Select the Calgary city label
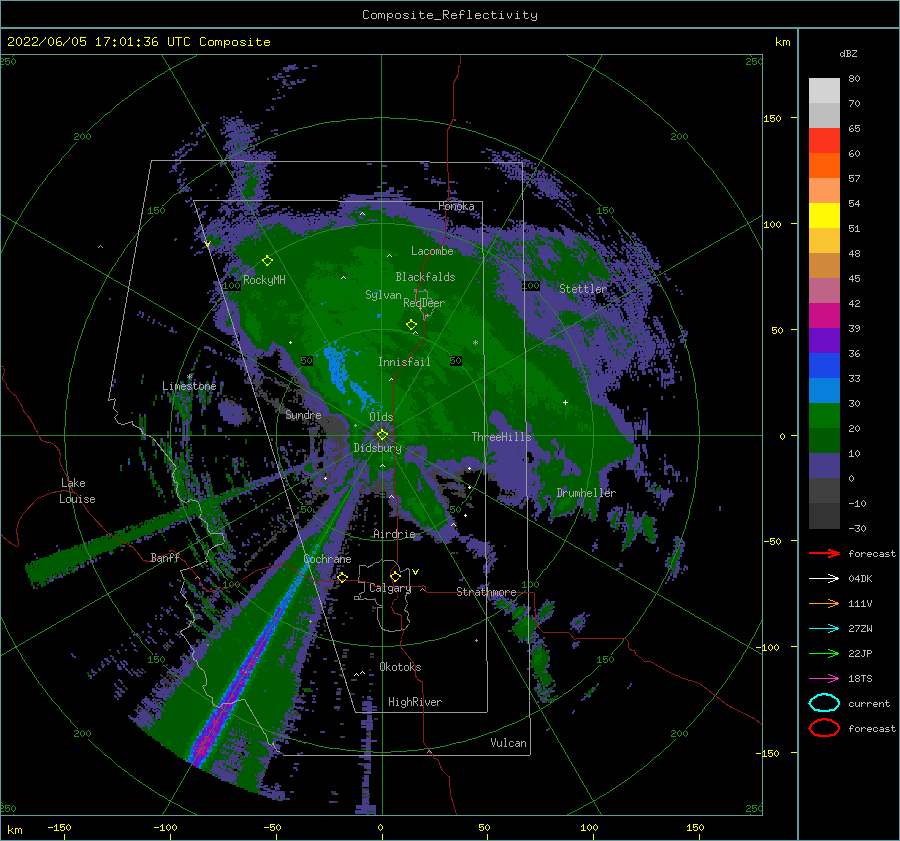The height and width of the screenshot is (841, 900). (390, 588)
